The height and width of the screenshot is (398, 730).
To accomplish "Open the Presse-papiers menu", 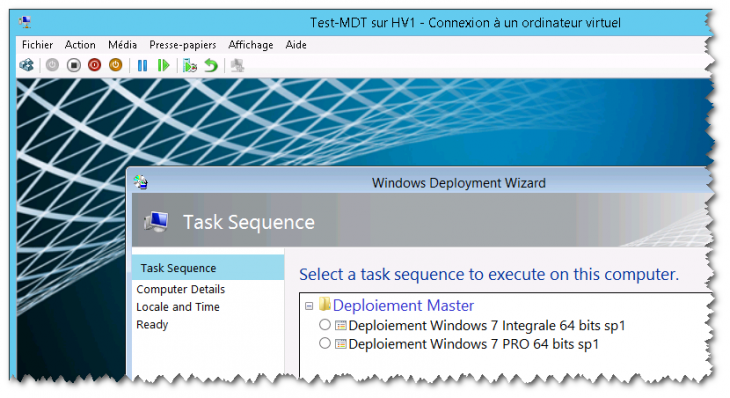I will click(x=182, y=45).
